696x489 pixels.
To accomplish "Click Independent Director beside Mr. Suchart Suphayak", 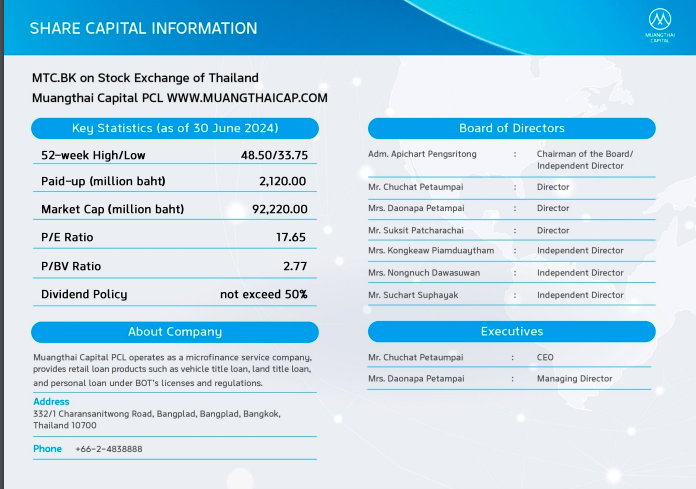I will (580, 295).
